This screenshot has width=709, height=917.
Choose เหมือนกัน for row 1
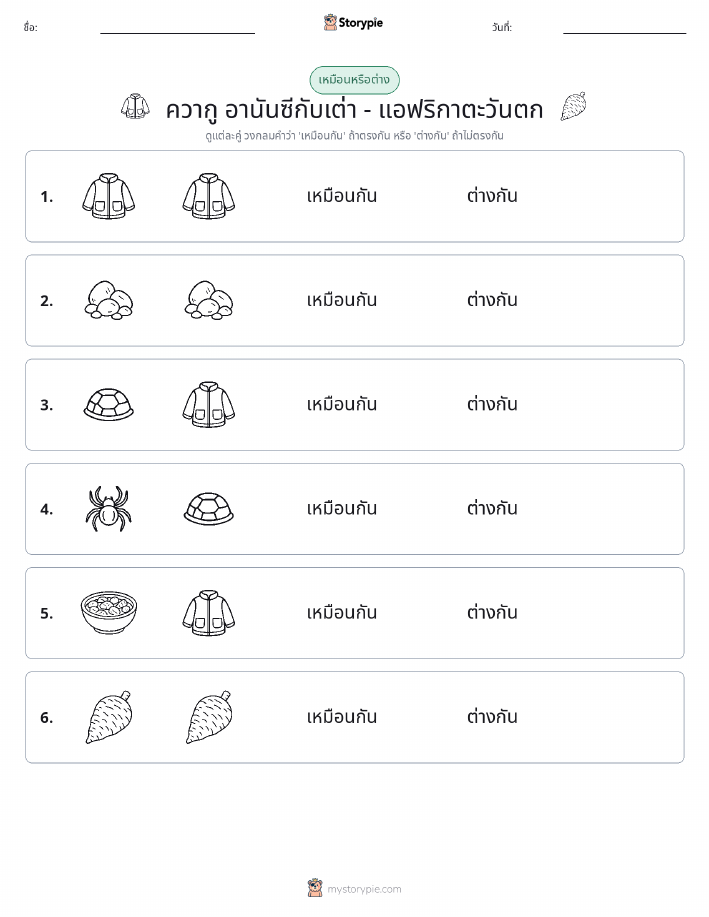pyautogui.click(x=342, y=196)
